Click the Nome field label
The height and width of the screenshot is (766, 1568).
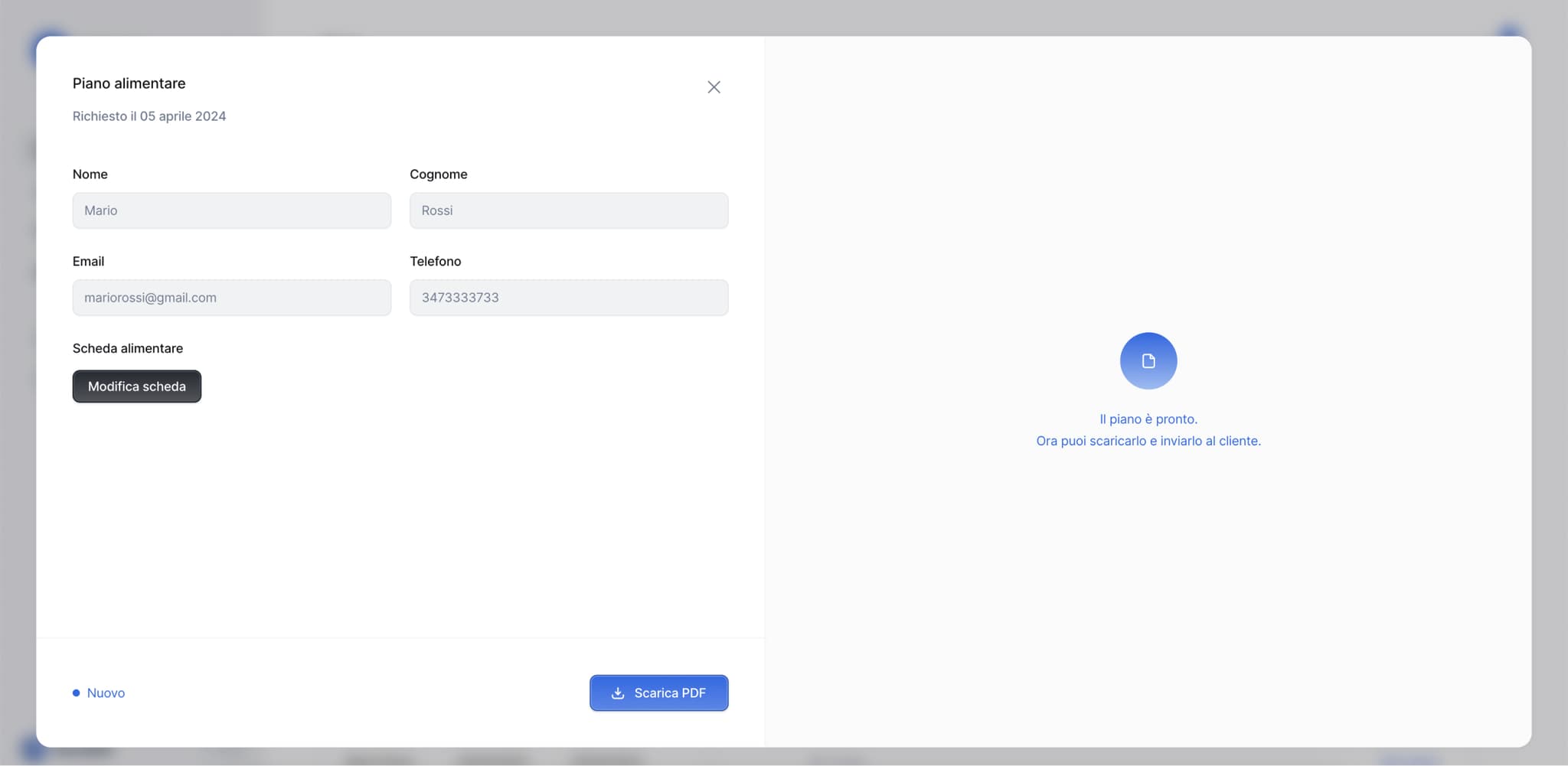click(90, 174)
